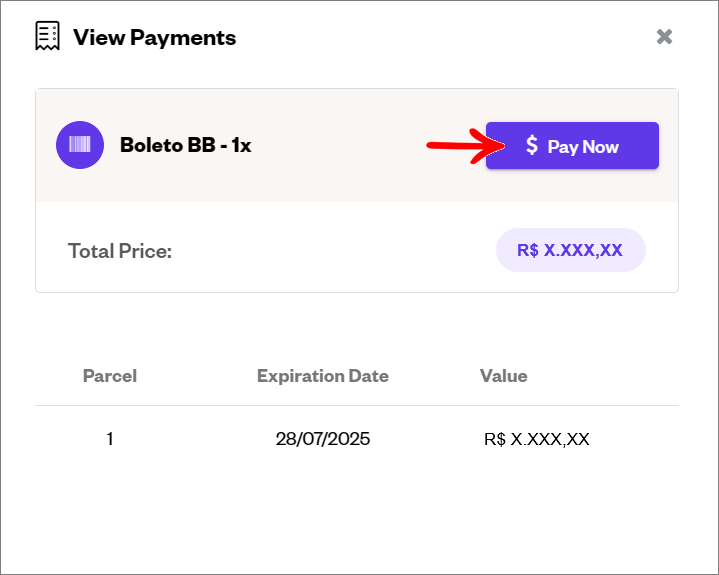Click the '1x' installment count text

point(241,145)
